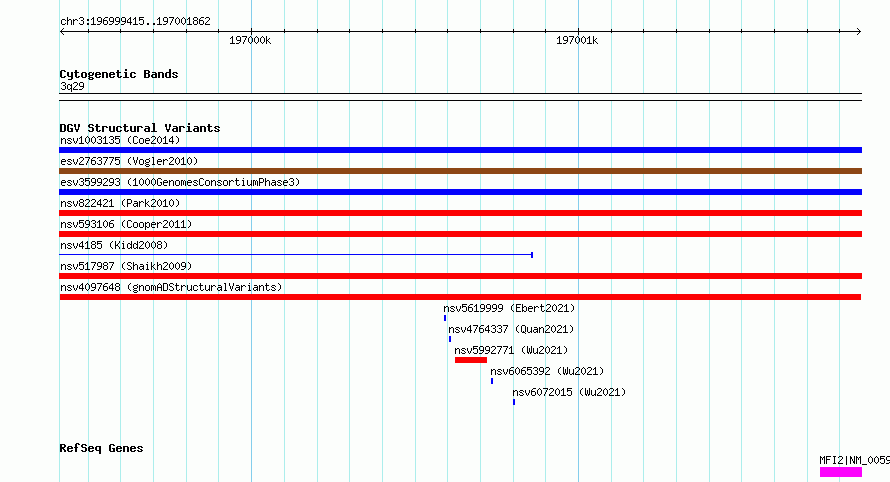Screen dimensions: 890x482
Task: Open the nsv593106 (Cooper2011) label
Action: pos(126,224)
